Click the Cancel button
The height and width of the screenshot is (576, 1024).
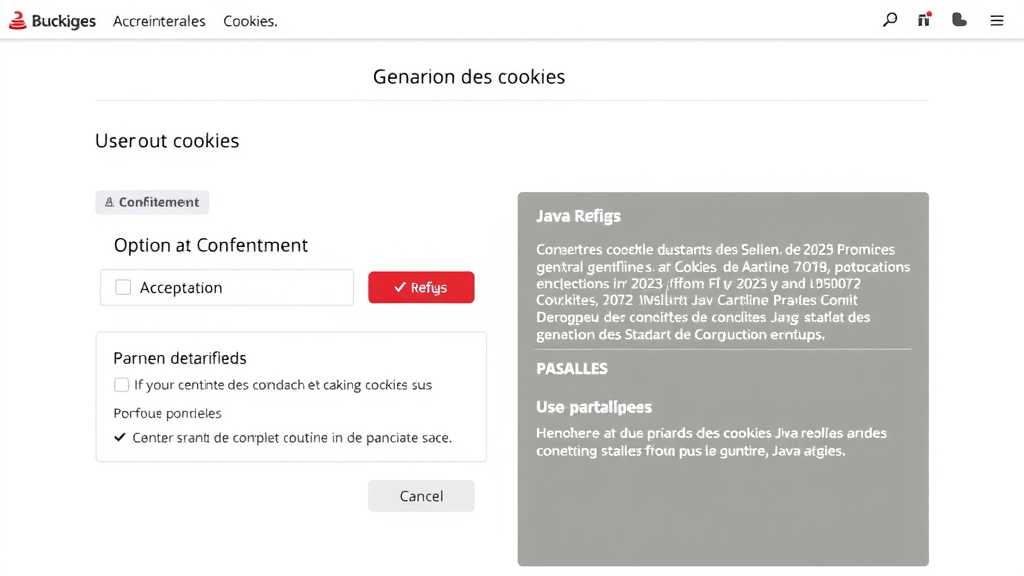click(x=421, y=495)
